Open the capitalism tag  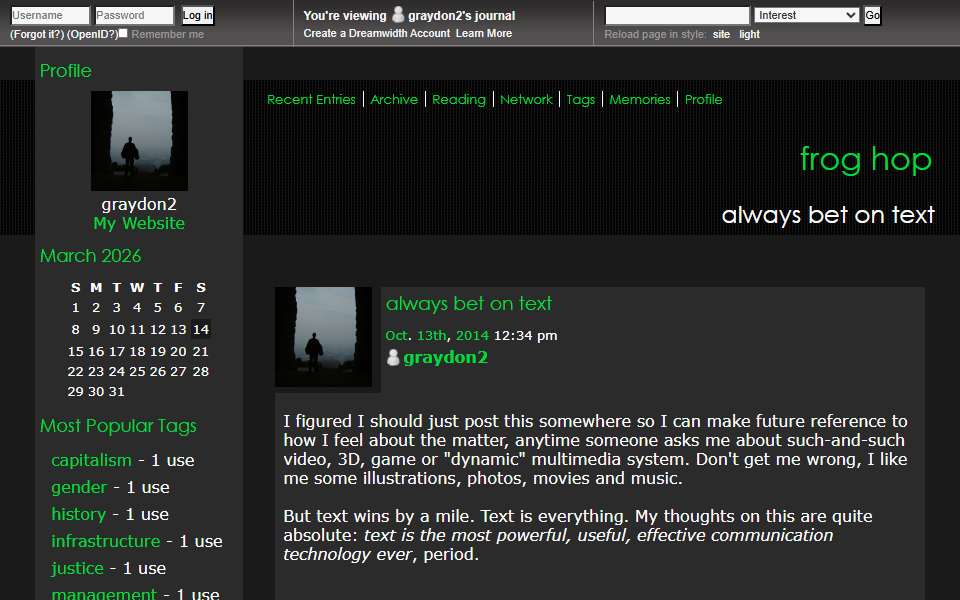point(91,460)
